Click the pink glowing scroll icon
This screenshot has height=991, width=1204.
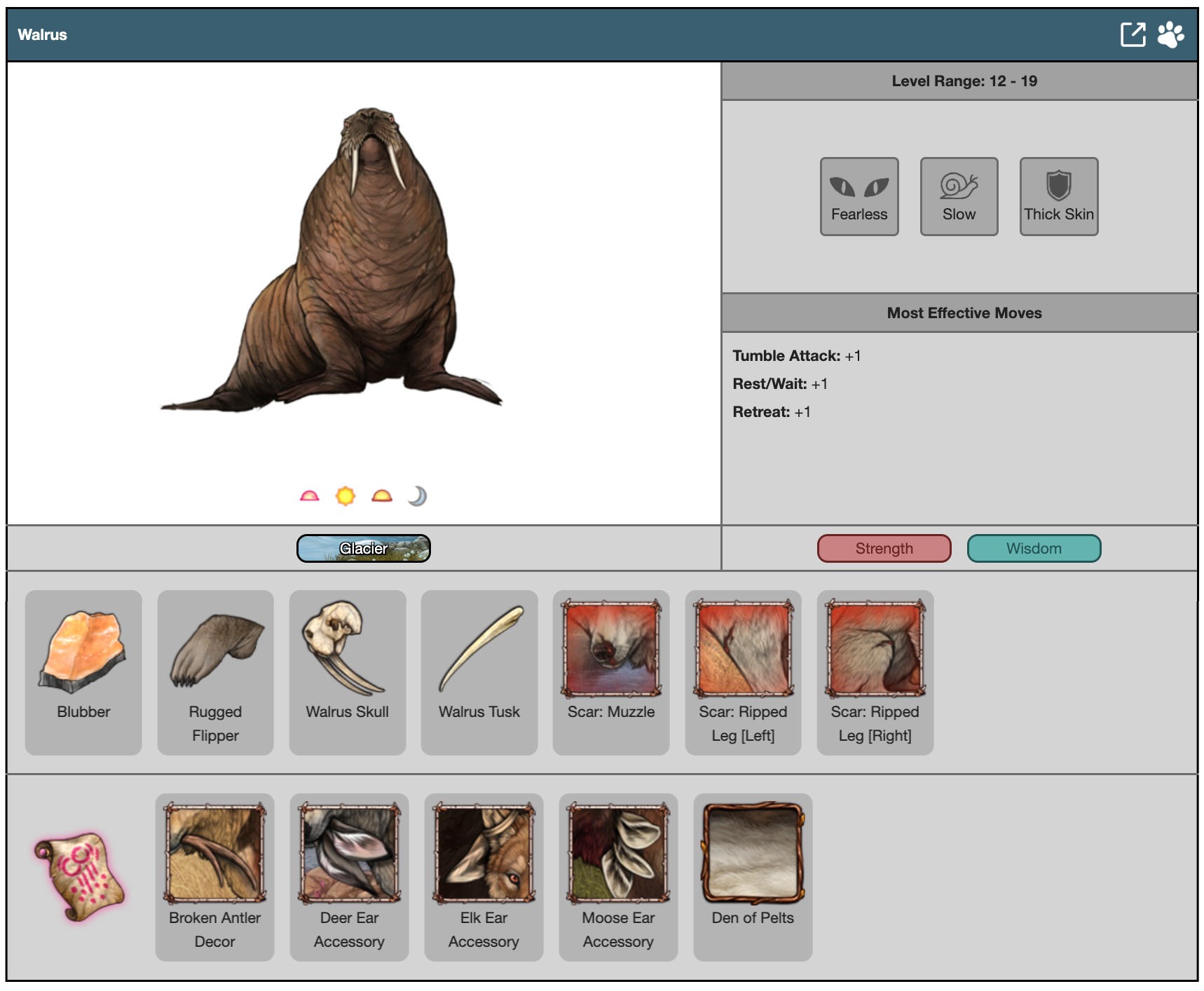click(x=79, y=876)
